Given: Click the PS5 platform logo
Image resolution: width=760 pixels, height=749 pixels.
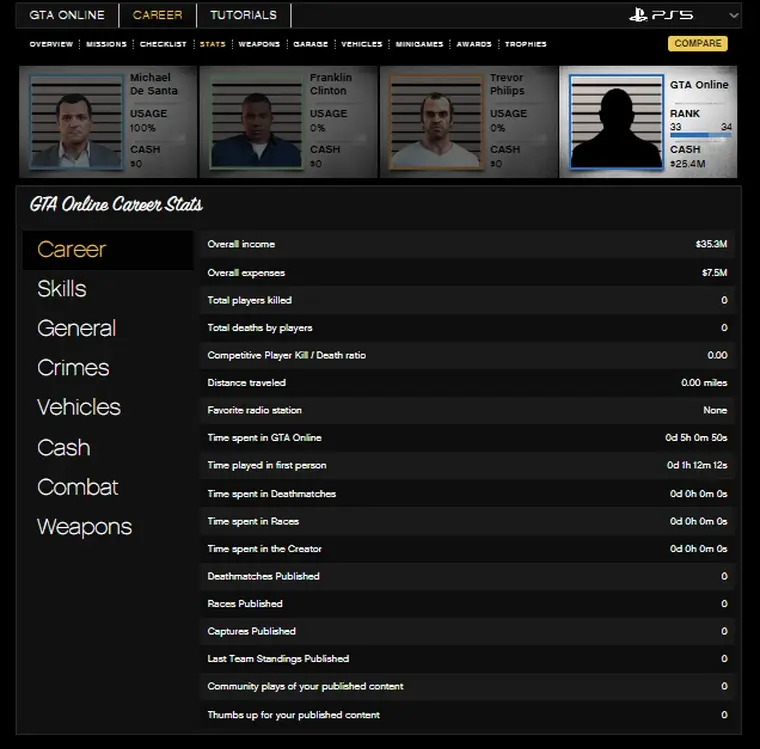Looking at the screenshot, I should tap(661, 15).
